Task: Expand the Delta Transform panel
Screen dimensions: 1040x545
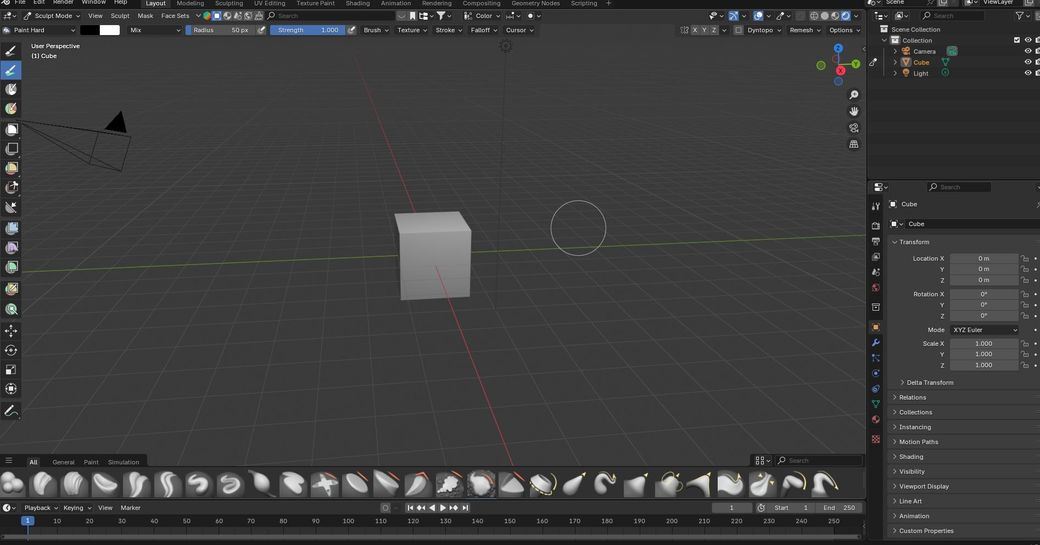Action: [x=929, y=382]
